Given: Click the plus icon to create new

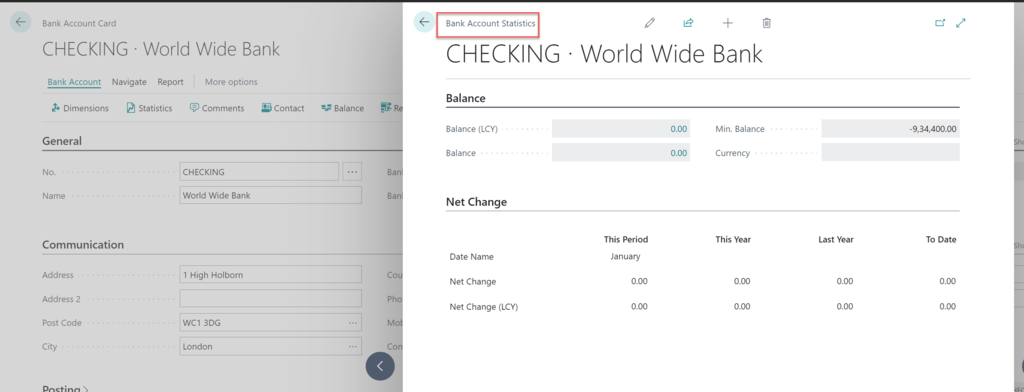Looking at the screenshot, I should coord(728,23).
